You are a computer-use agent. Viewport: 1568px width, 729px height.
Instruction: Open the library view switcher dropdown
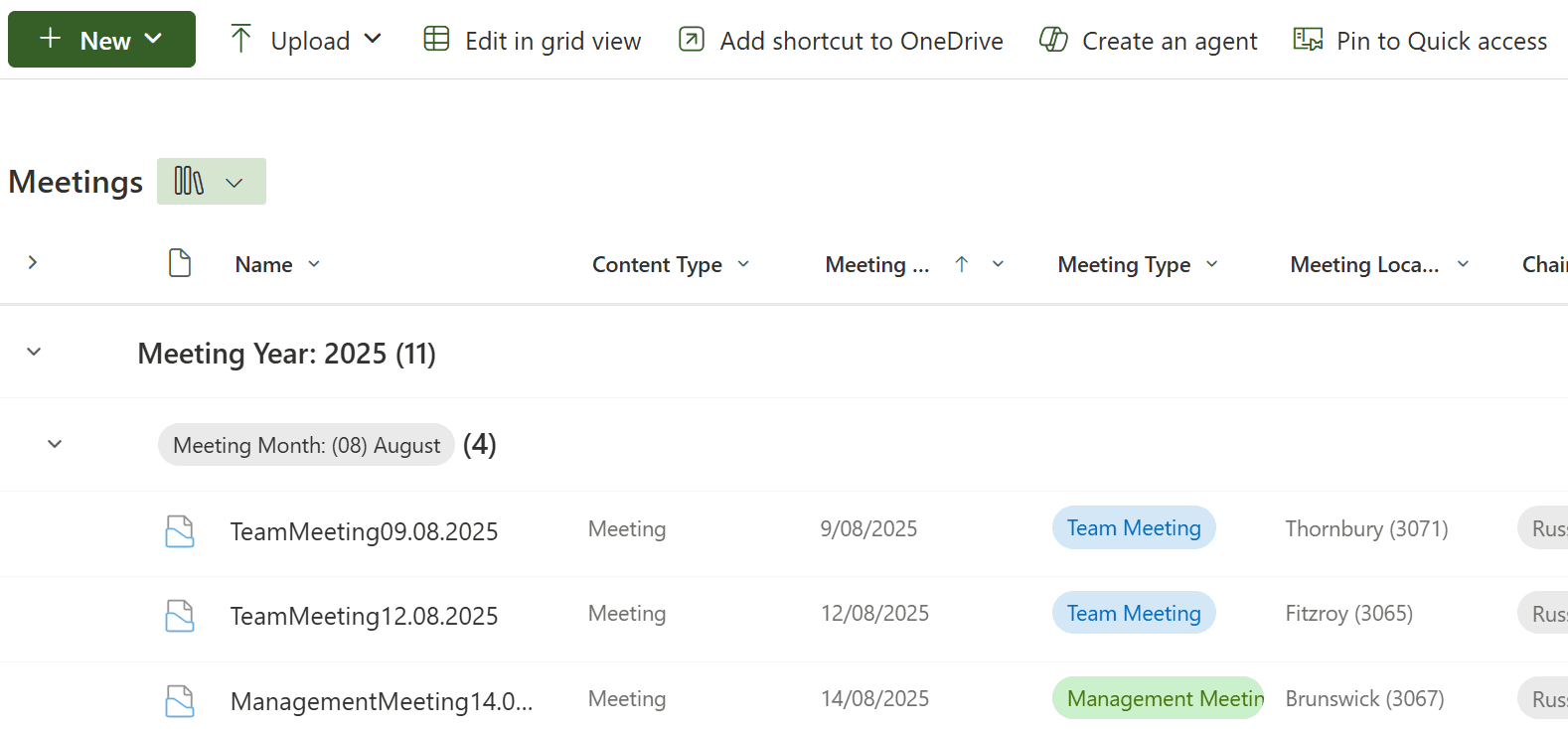[212, 182]
